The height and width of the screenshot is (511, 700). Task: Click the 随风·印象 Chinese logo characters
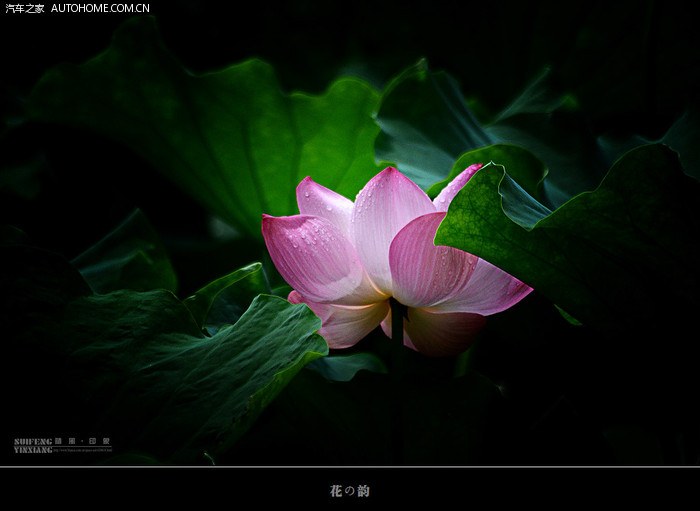tap(82, 440)
